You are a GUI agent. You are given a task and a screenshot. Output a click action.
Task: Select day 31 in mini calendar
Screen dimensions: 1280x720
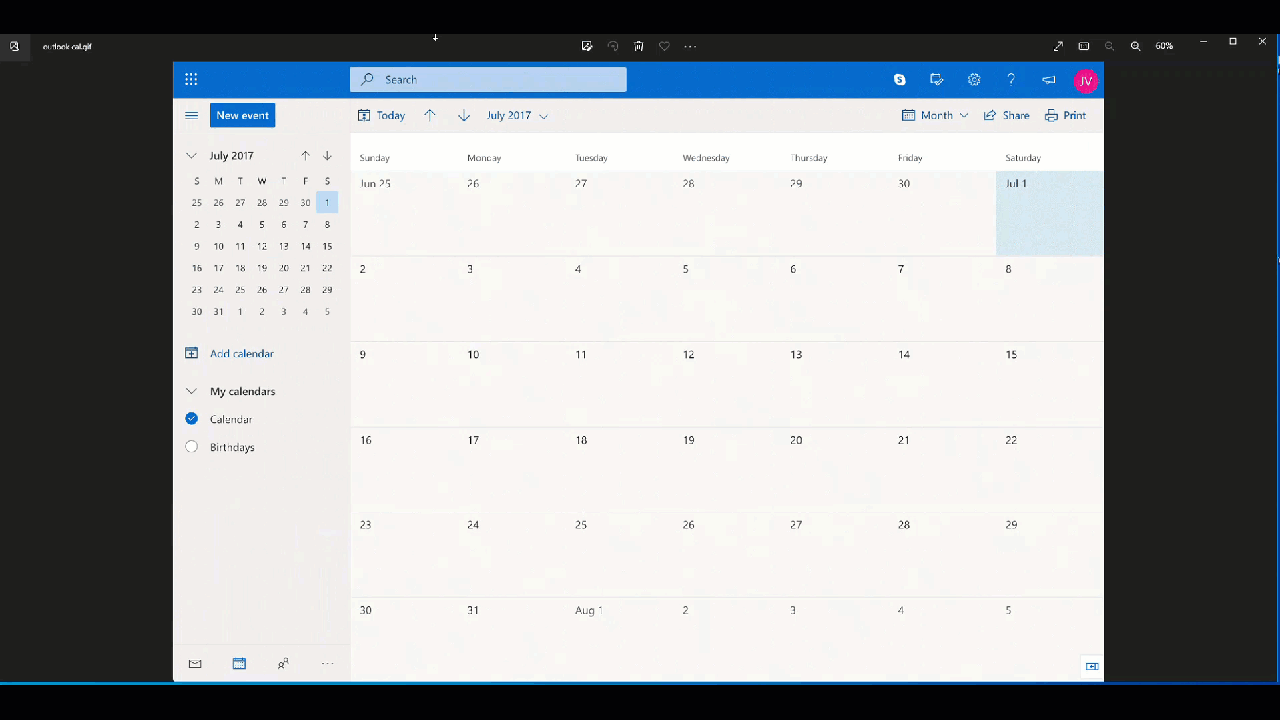pos(218,312)
